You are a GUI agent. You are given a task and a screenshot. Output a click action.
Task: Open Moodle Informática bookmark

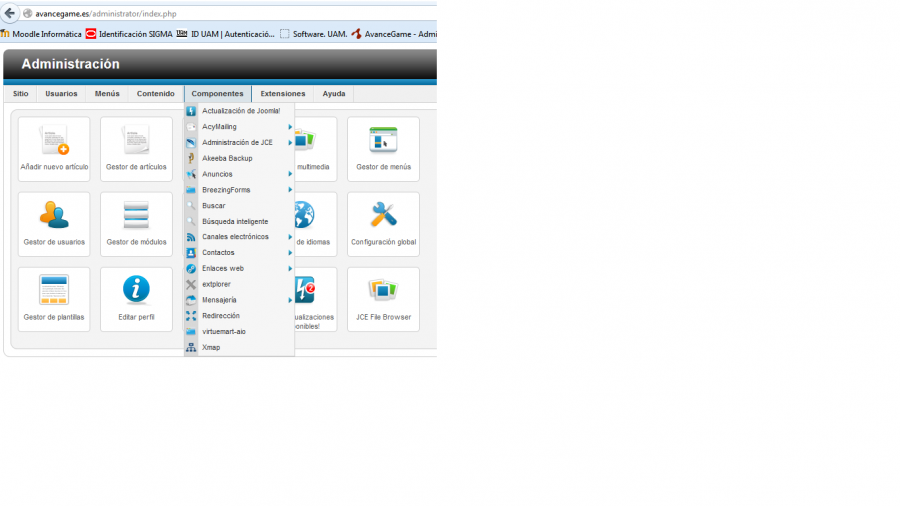41,34
